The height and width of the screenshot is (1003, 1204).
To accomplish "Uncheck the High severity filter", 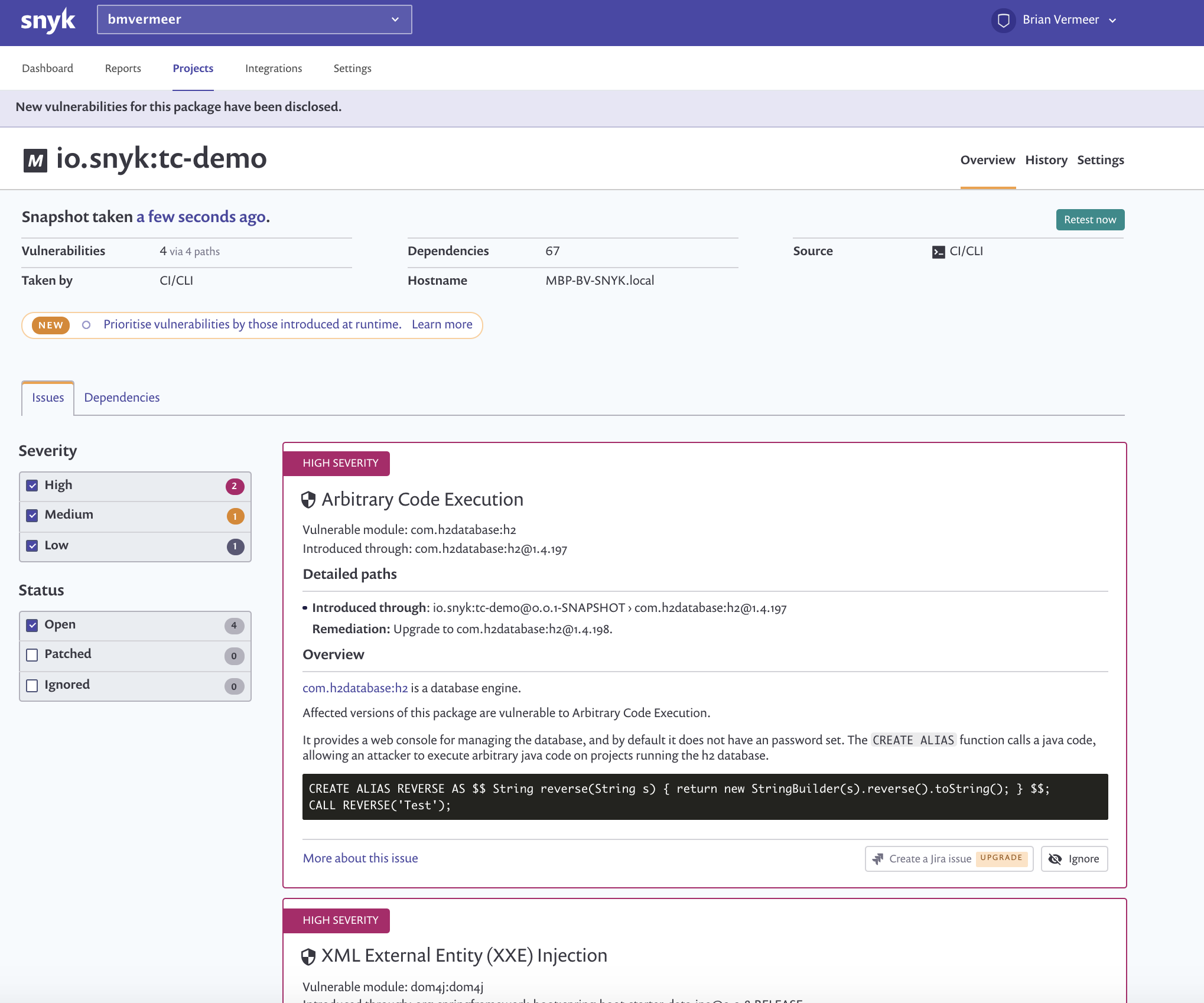I will 32,486.
